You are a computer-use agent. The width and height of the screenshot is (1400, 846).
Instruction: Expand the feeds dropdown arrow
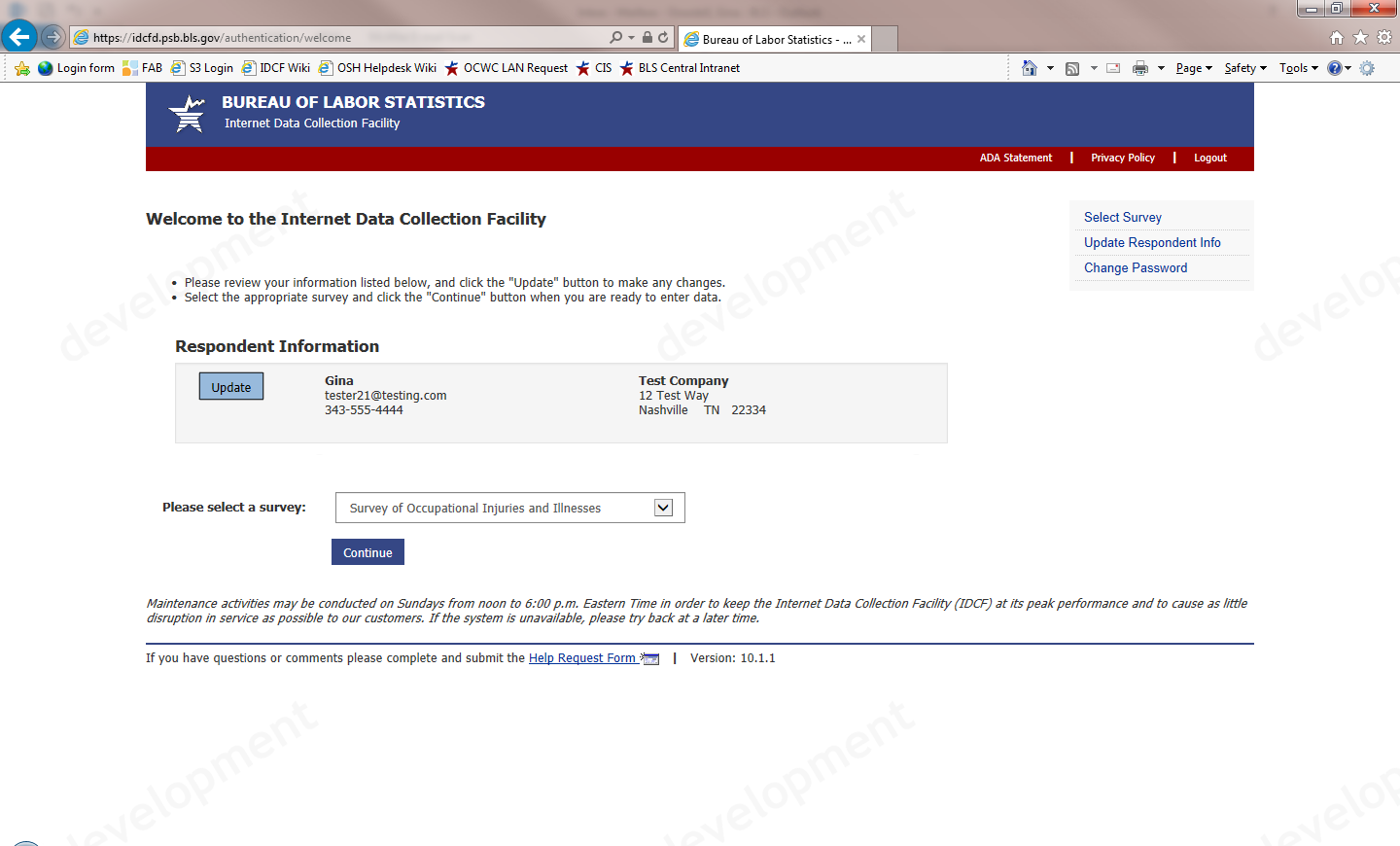(1094, 68)
